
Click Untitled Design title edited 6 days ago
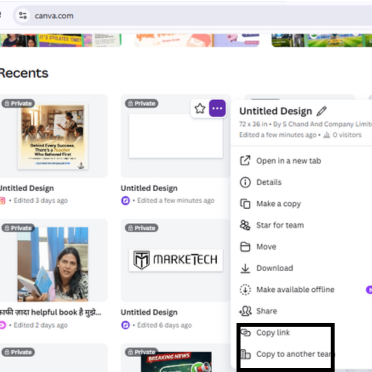coord(149,312)
